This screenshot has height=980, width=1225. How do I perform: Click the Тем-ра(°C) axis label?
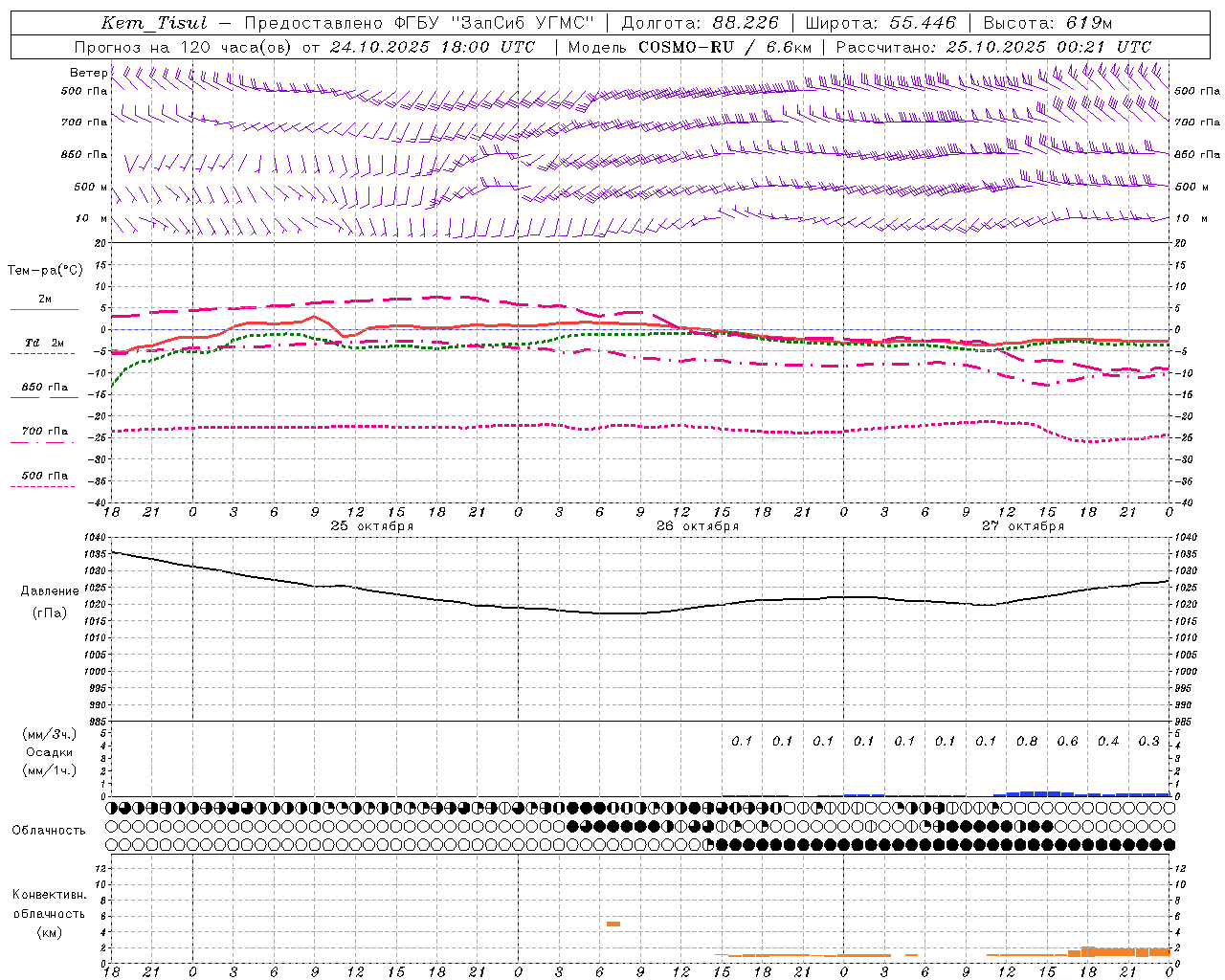pos(45,271)
